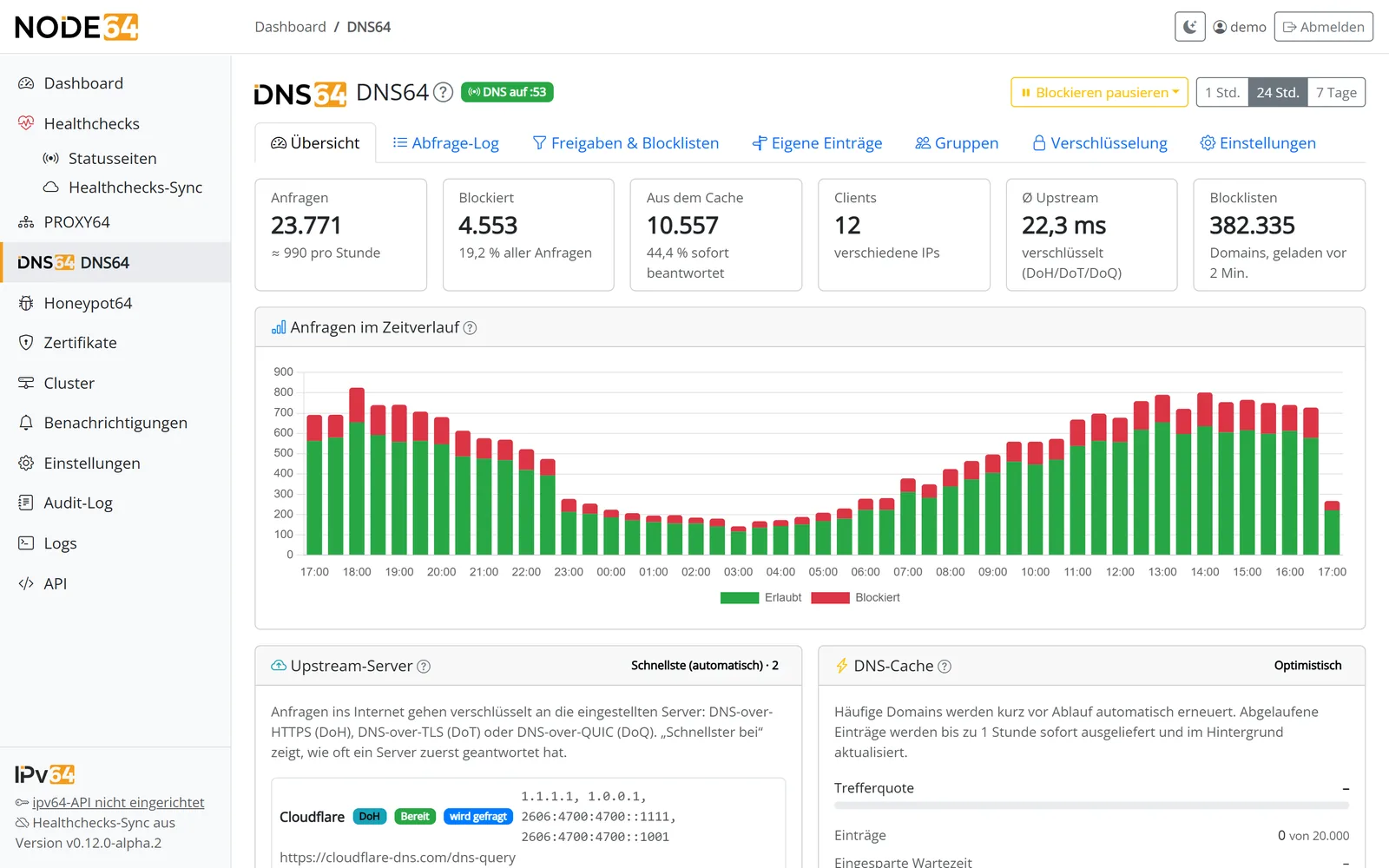This screenshot has height=868, width=1389.
Task: Click the PROXY64 network icon in sidebar
Action: tap(26, 222)
